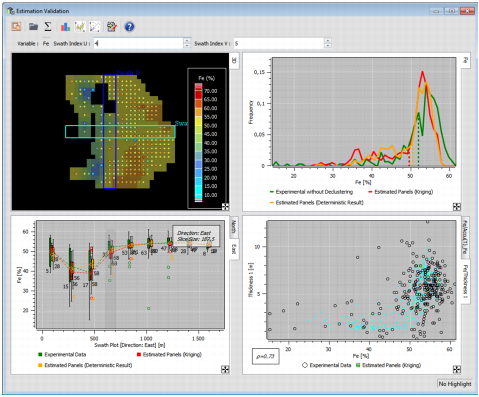The width and height of the screenshot is (479, 397).
Task: Select the Fe|Accu(1)|Fe scatter tab
Action: click(465, 238)
